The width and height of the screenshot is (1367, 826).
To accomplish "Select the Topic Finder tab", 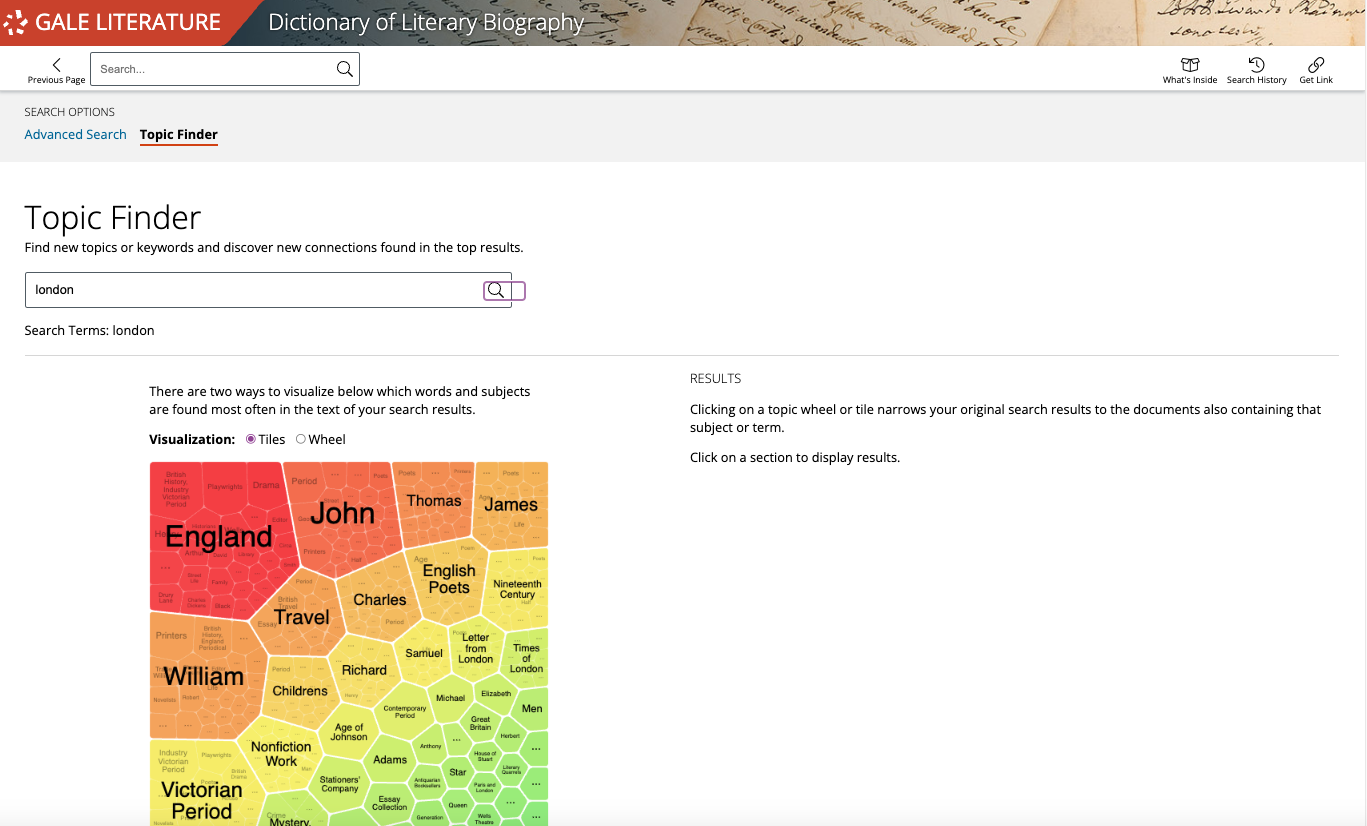I will click(179, 134).
